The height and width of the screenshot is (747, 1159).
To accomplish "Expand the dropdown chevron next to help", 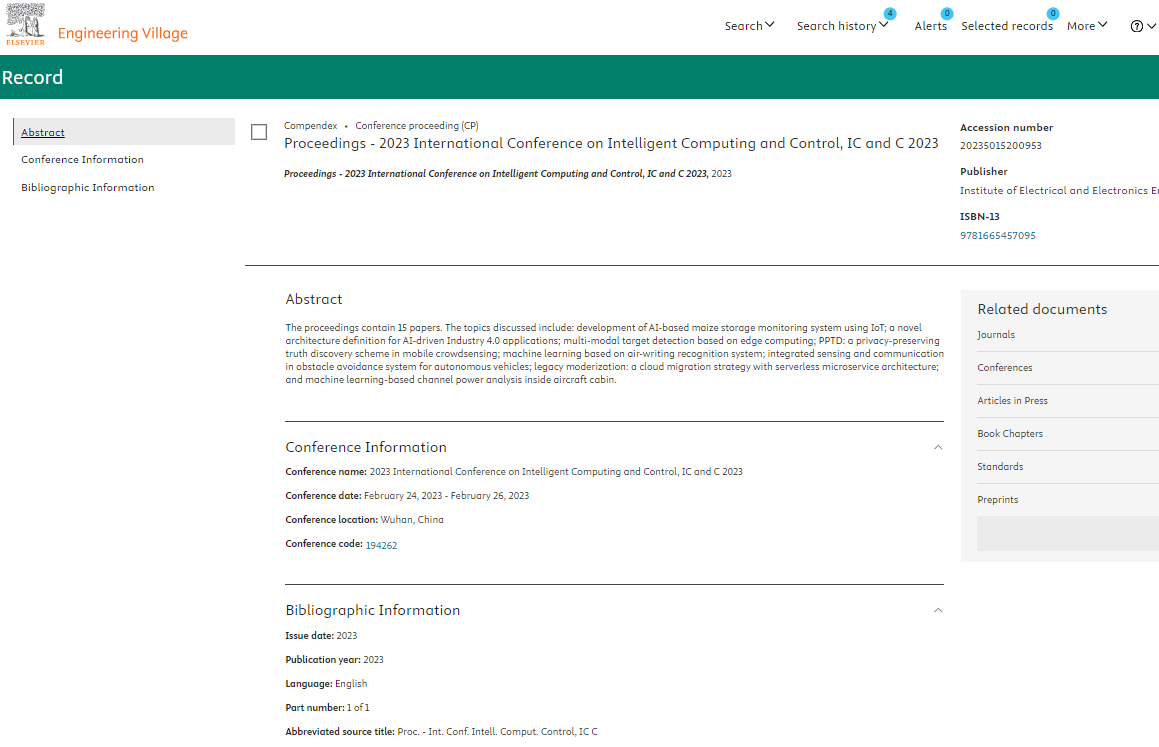I will click(1151, 26).
